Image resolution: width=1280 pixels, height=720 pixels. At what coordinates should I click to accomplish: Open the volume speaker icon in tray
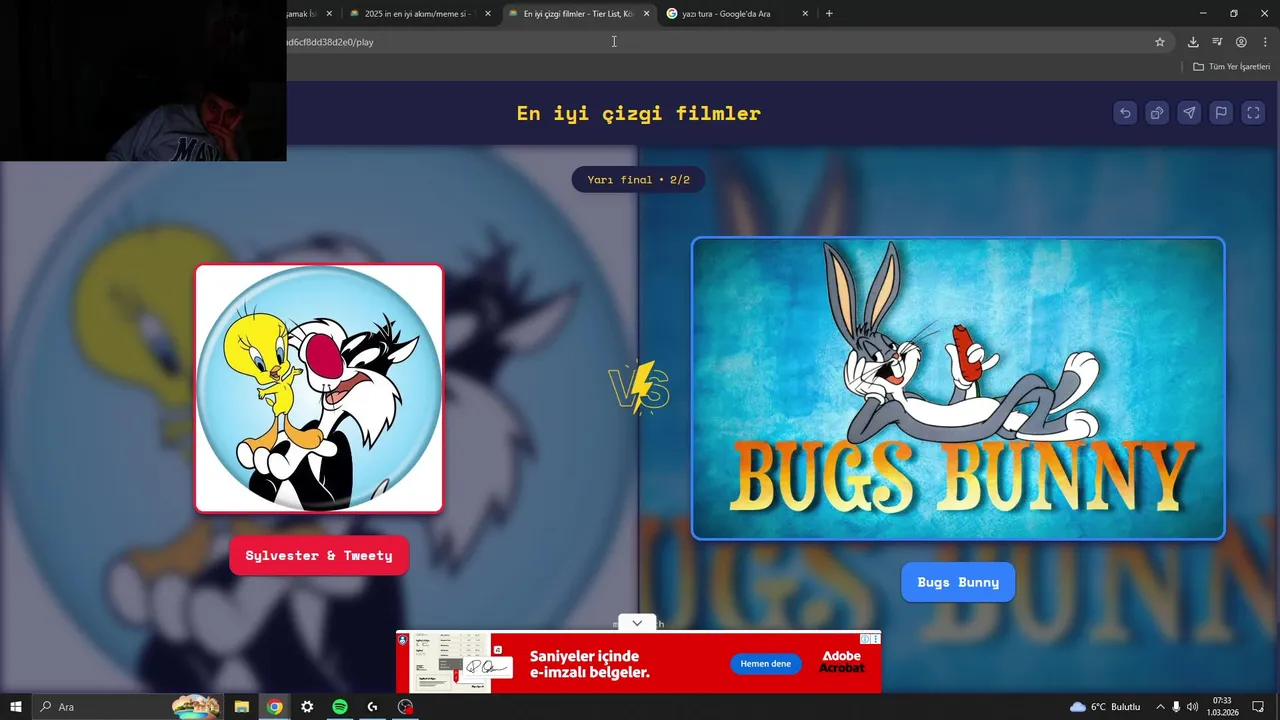[x=1192, y=707]
